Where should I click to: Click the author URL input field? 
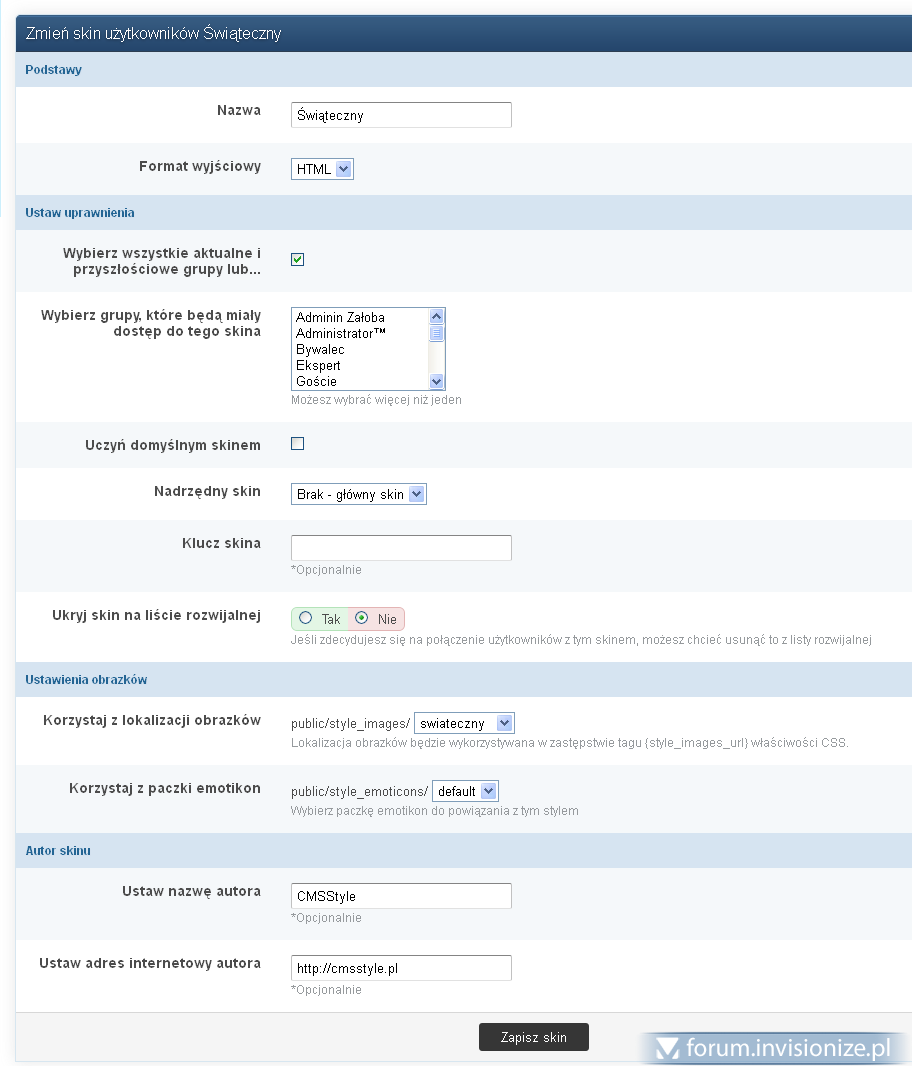tap(400, 968)
